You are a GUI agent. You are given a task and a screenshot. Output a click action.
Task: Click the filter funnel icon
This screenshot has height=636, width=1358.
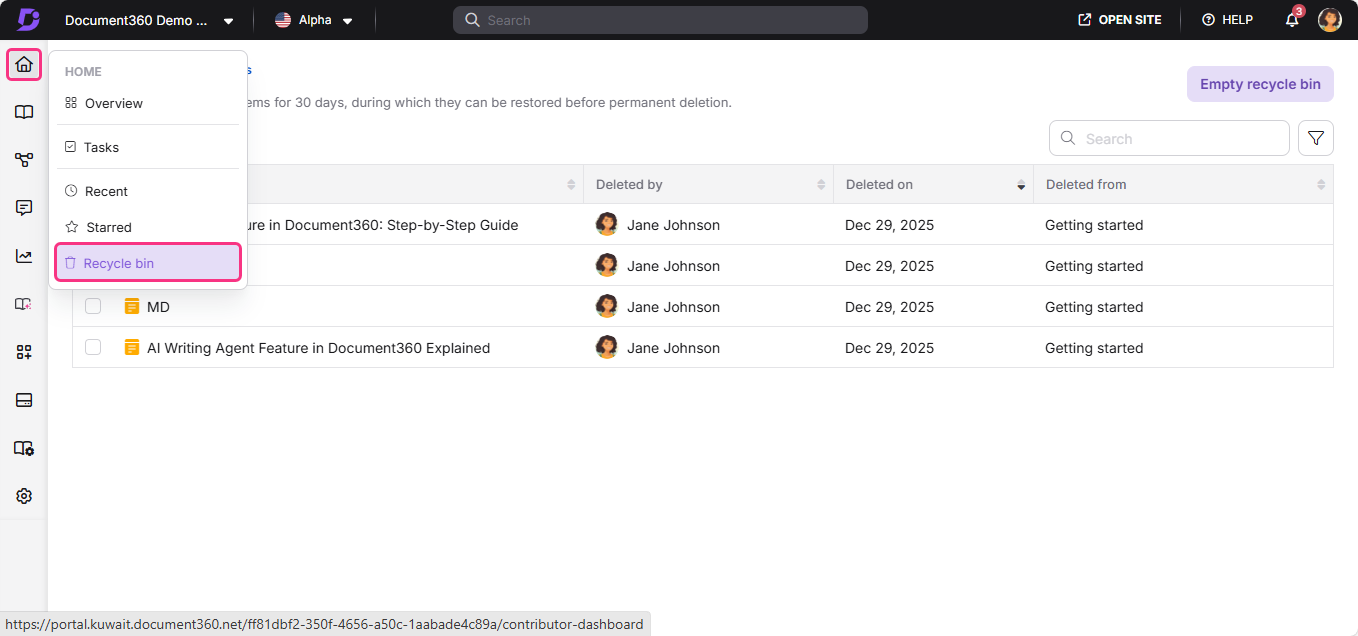(x=1315, y=139)
